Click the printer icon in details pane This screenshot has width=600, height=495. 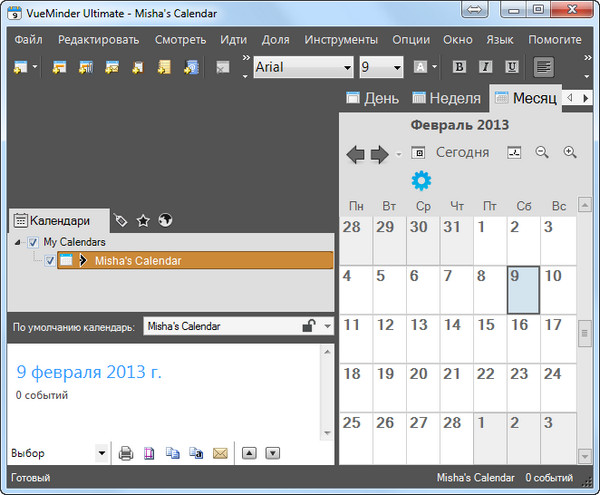pos(126,453)
